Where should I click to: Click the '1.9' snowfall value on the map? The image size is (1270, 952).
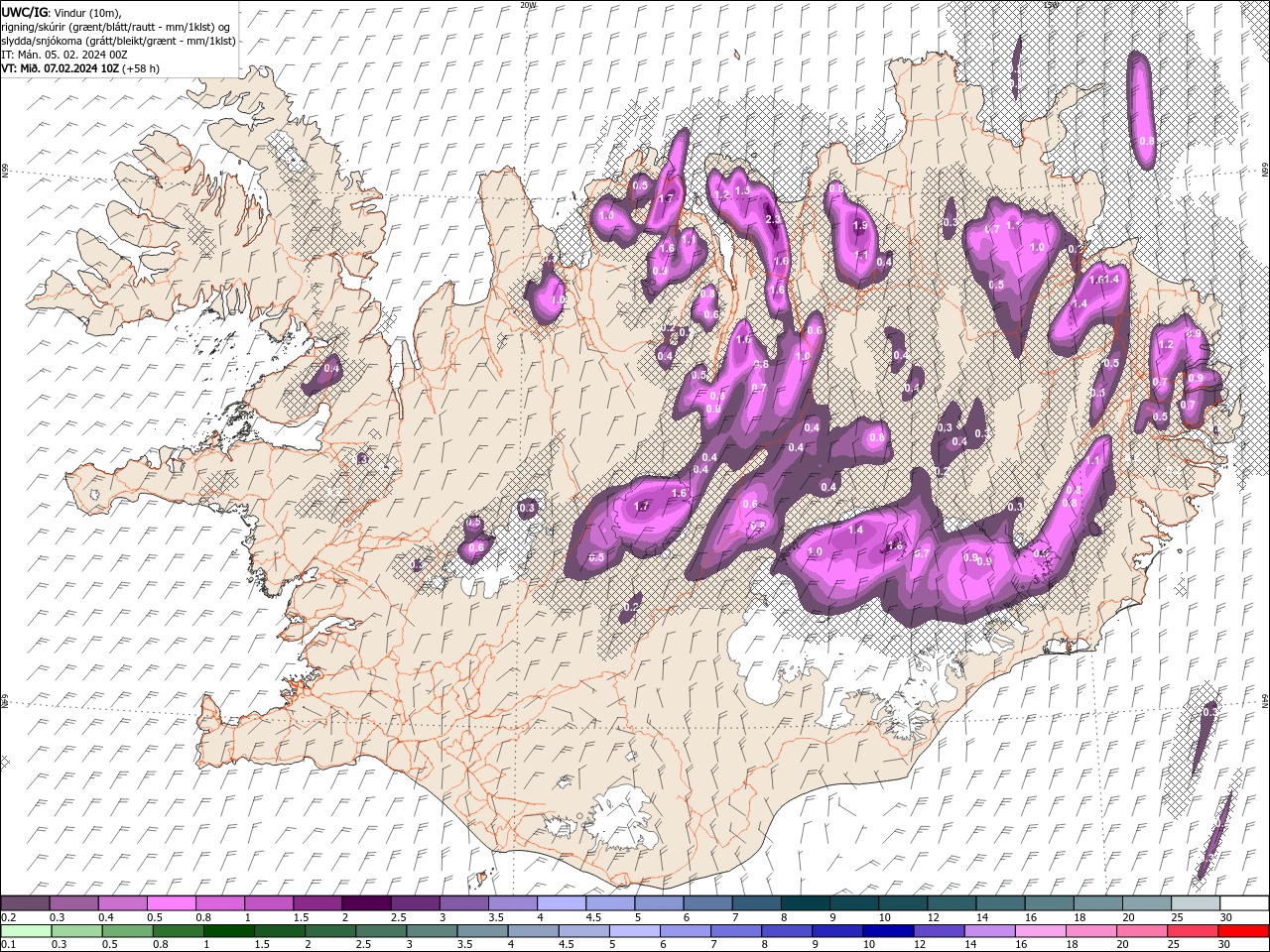[860, 226]
